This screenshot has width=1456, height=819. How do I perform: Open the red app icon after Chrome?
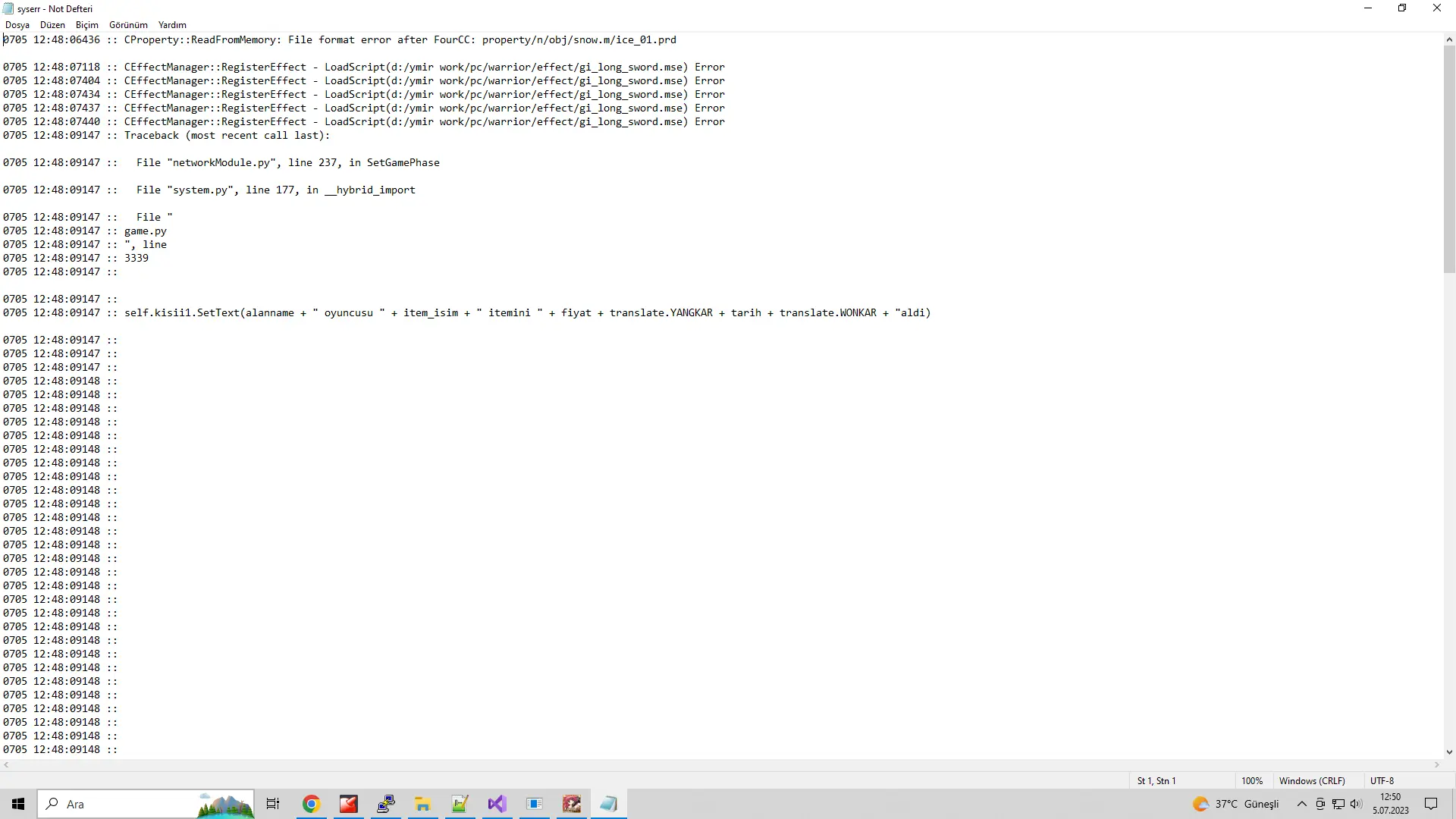pyautogui.click(x=348, y=804)
